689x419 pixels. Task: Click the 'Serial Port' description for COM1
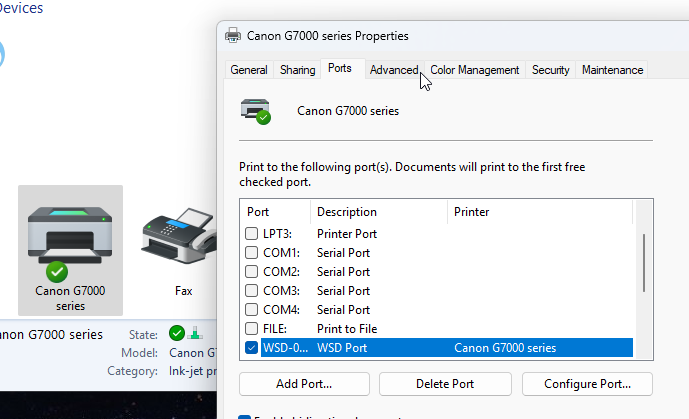tap(344, 253)
